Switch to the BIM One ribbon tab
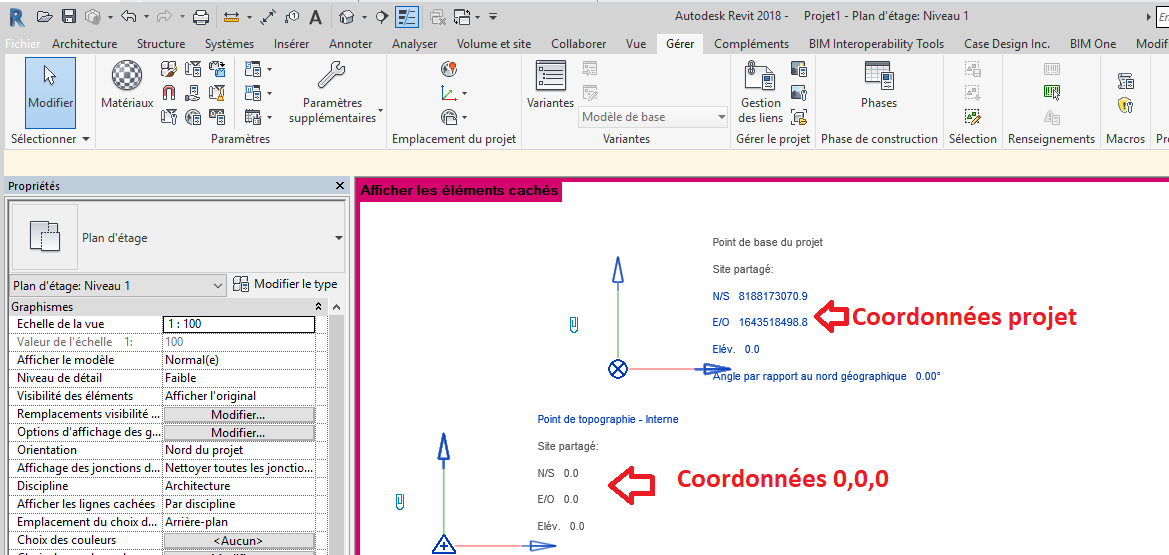The image size is (1169, 555). [1093, 44]
